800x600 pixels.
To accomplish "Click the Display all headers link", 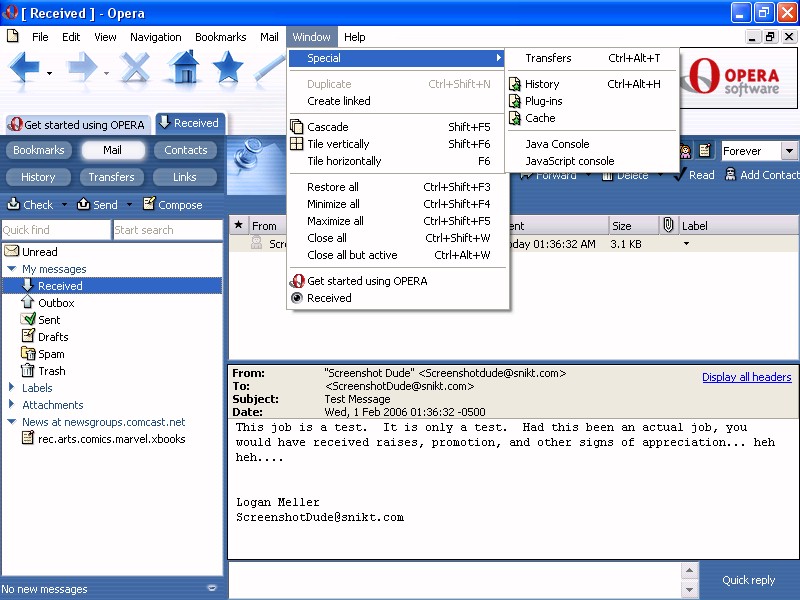I will 746,377.
